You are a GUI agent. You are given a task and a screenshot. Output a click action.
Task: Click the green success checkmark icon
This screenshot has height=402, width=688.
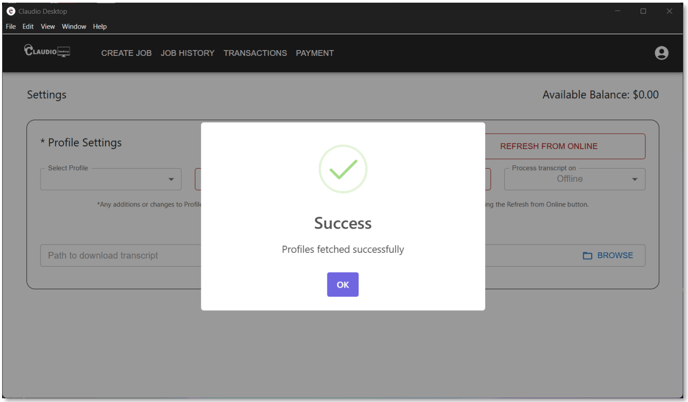click(342, 169)
